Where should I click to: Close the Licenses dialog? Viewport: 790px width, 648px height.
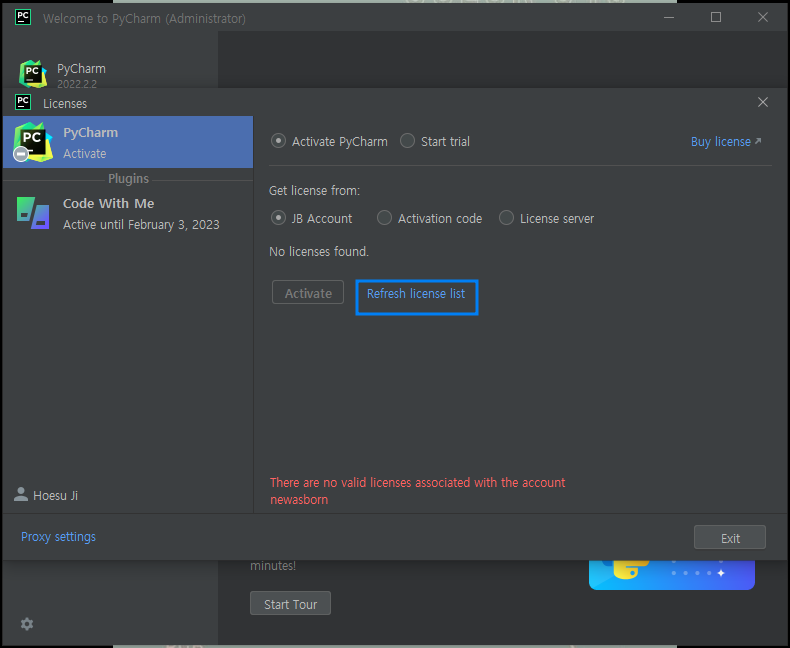pos(763,102)
